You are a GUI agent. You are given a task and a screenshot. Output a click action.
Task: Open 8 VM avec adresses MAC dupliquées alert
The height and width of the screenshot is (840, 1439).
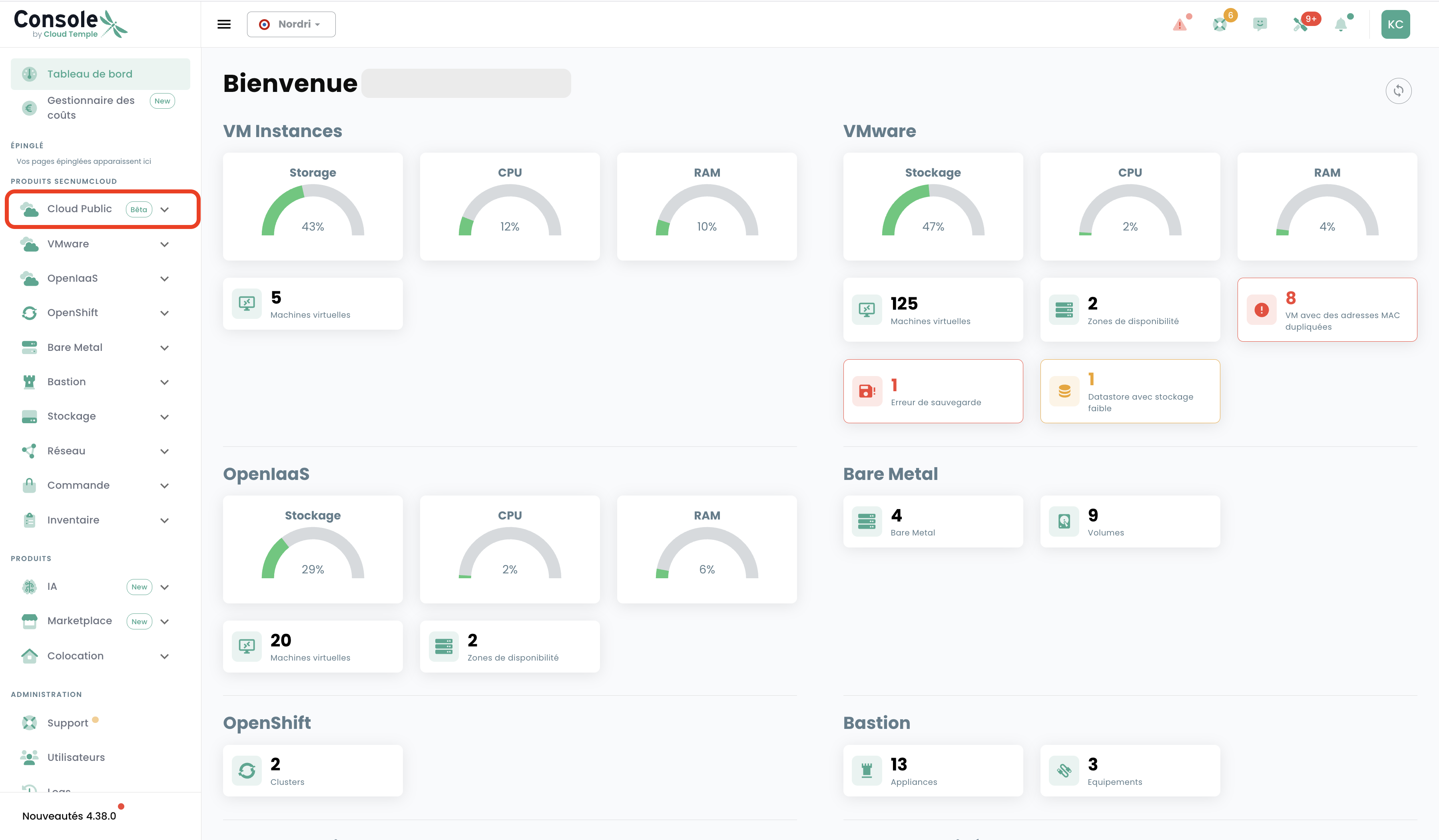tap(1327, 310)
